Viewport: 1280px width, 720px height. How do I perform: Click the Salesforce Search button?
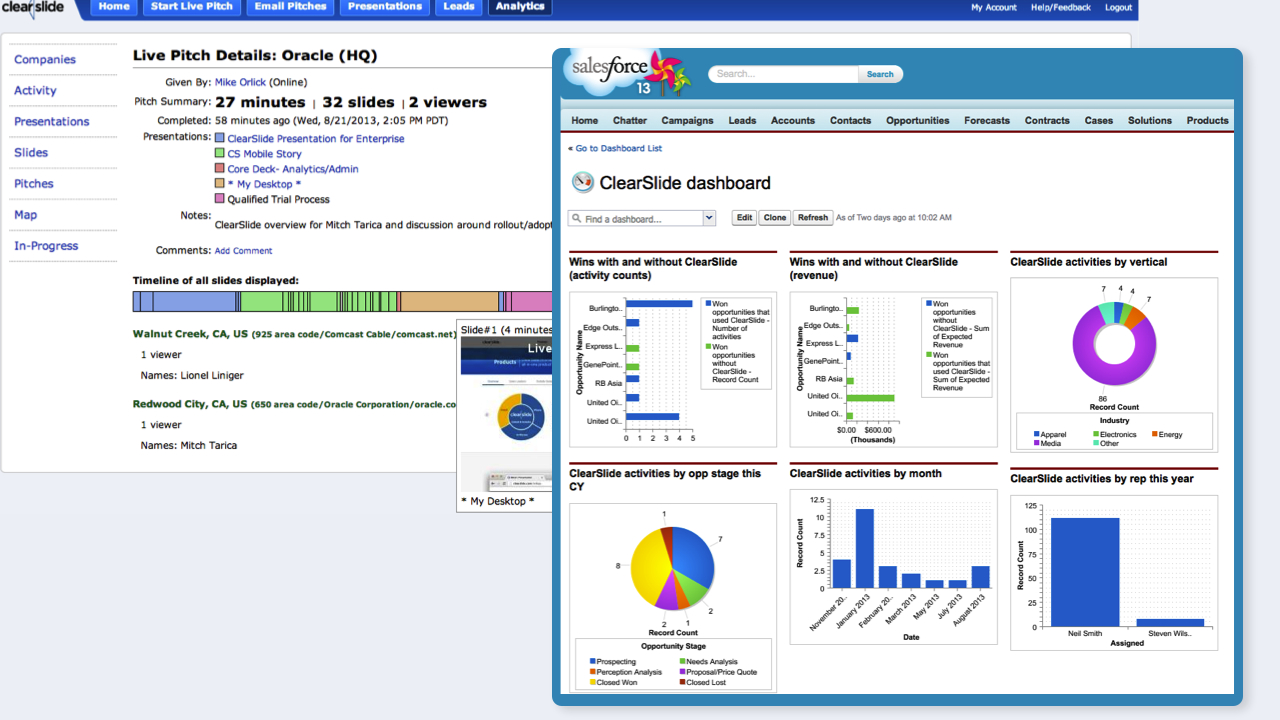880,74
